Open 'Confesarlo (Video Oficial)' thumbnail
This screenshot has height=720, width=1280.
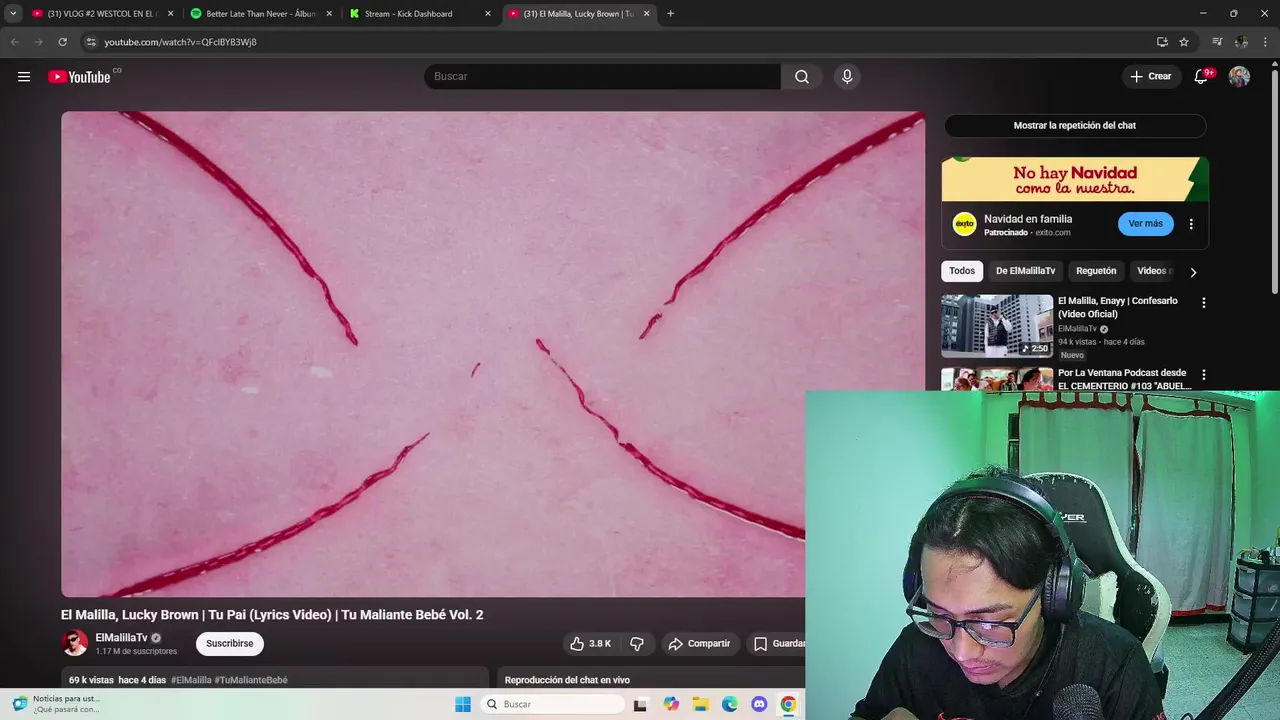(x=997, y=326)
